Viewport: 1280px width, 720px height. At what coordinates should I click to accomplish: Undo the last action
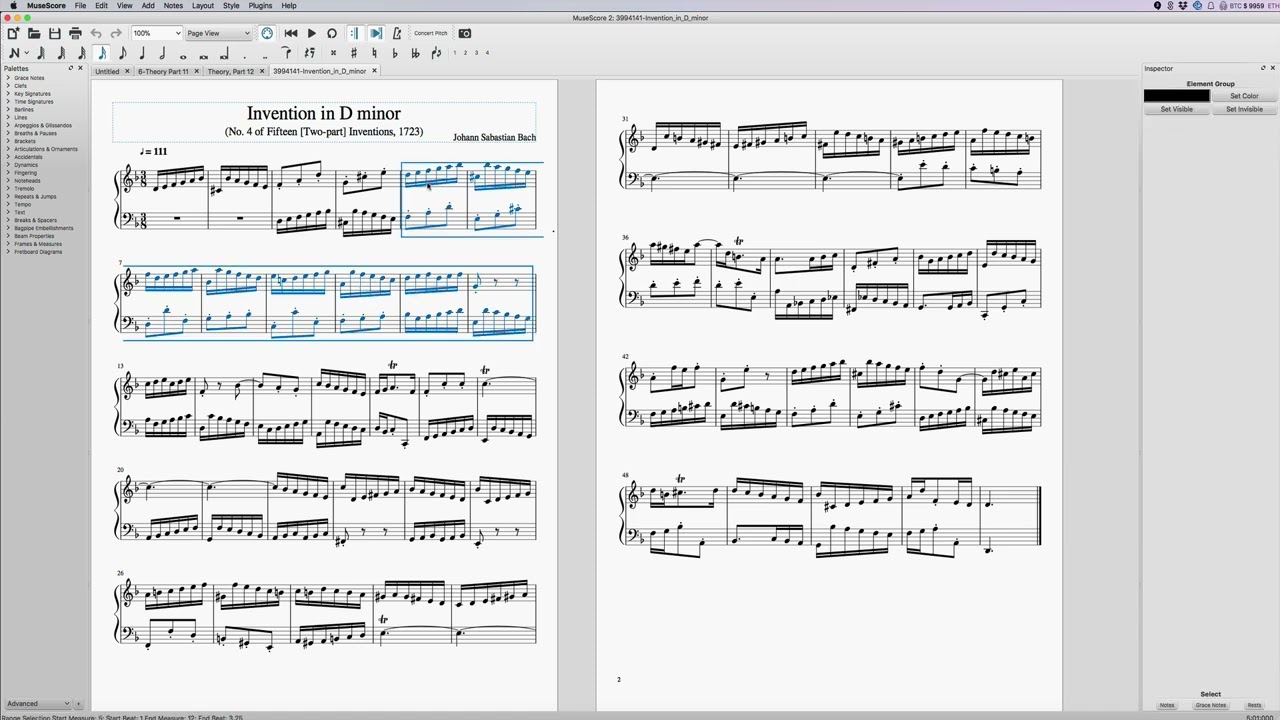(x=96, y=33)
